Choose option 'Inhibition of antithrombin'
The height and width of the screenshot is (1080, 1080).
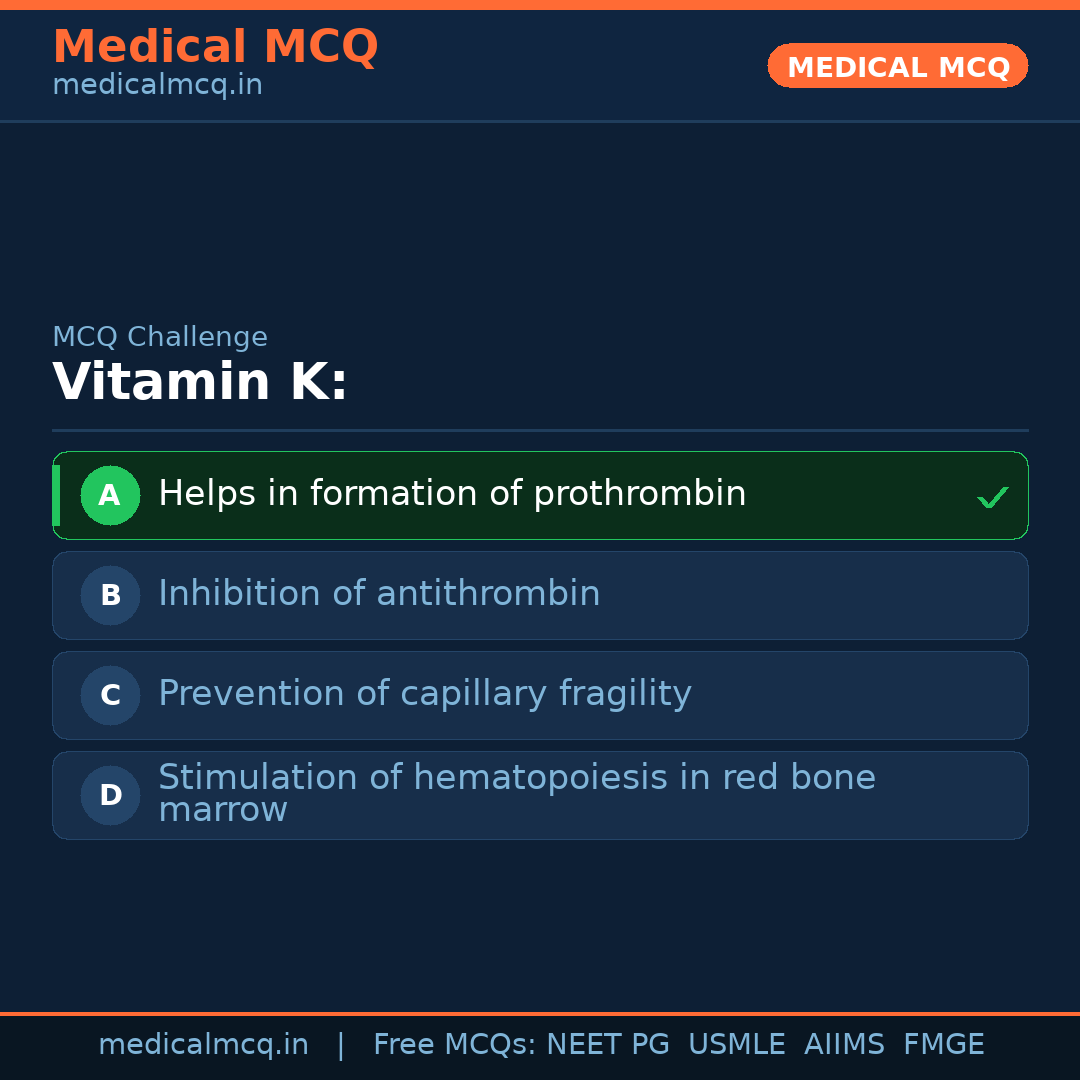[379, 594]
